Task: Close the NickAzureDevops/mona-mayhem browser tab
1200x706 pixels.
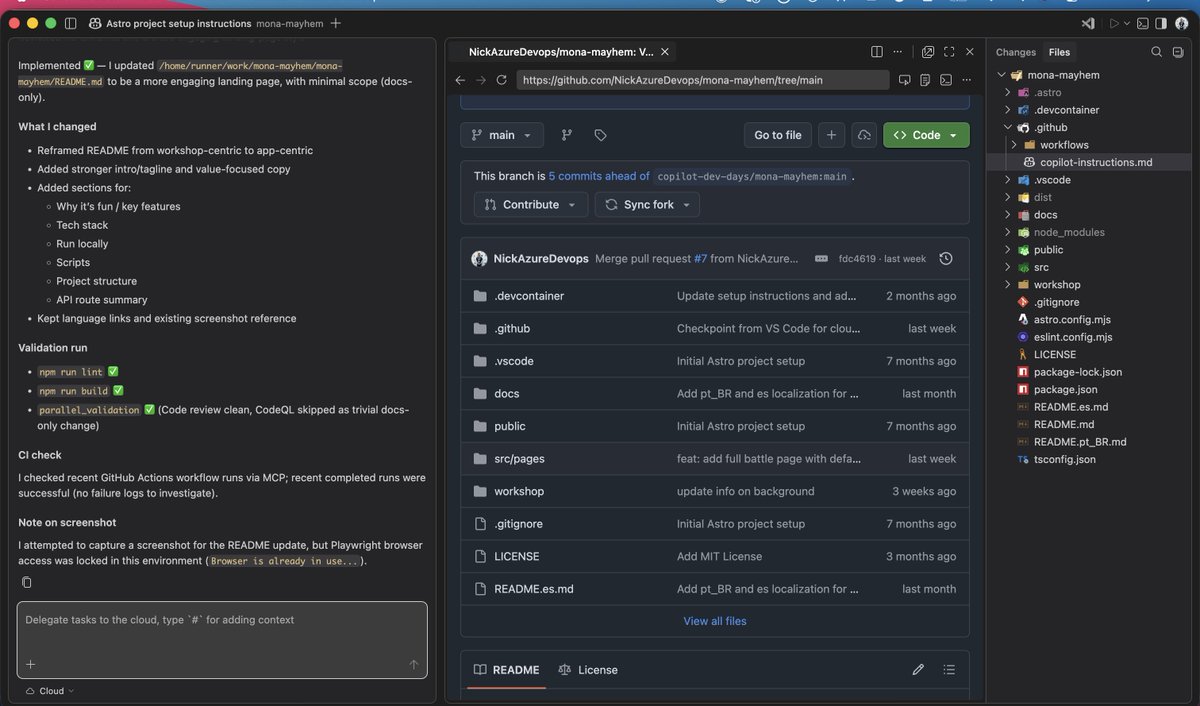Action: coord(666,52)
